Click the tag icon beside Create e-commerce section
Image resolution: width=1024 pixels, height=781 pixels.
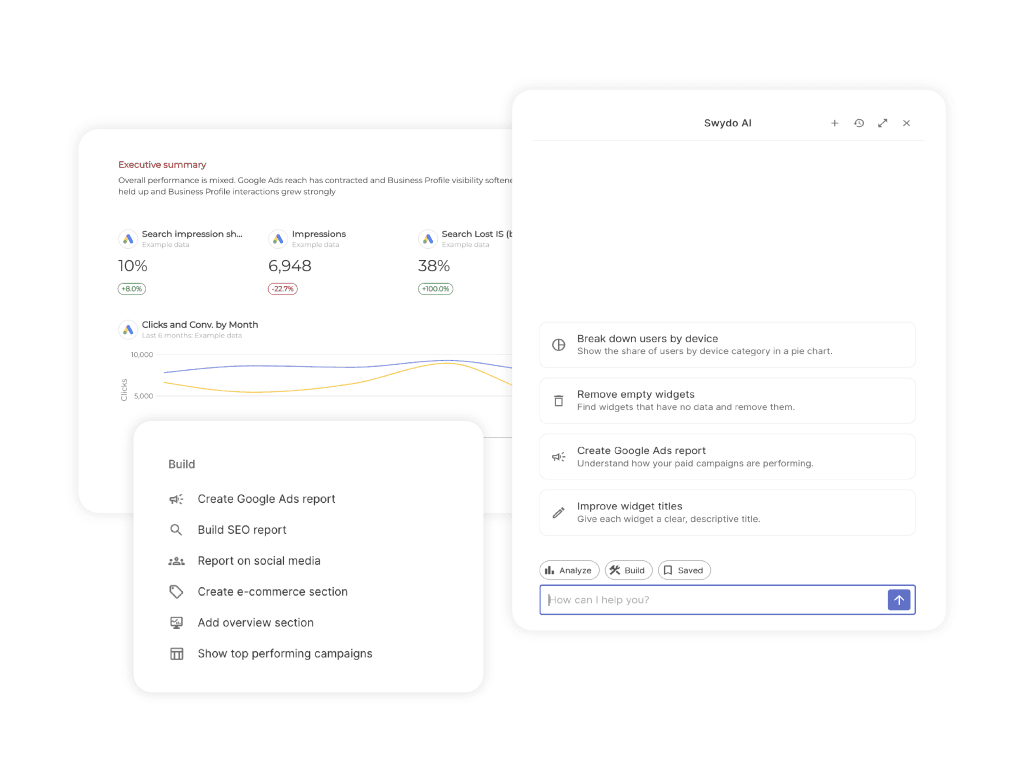[176, 592]
